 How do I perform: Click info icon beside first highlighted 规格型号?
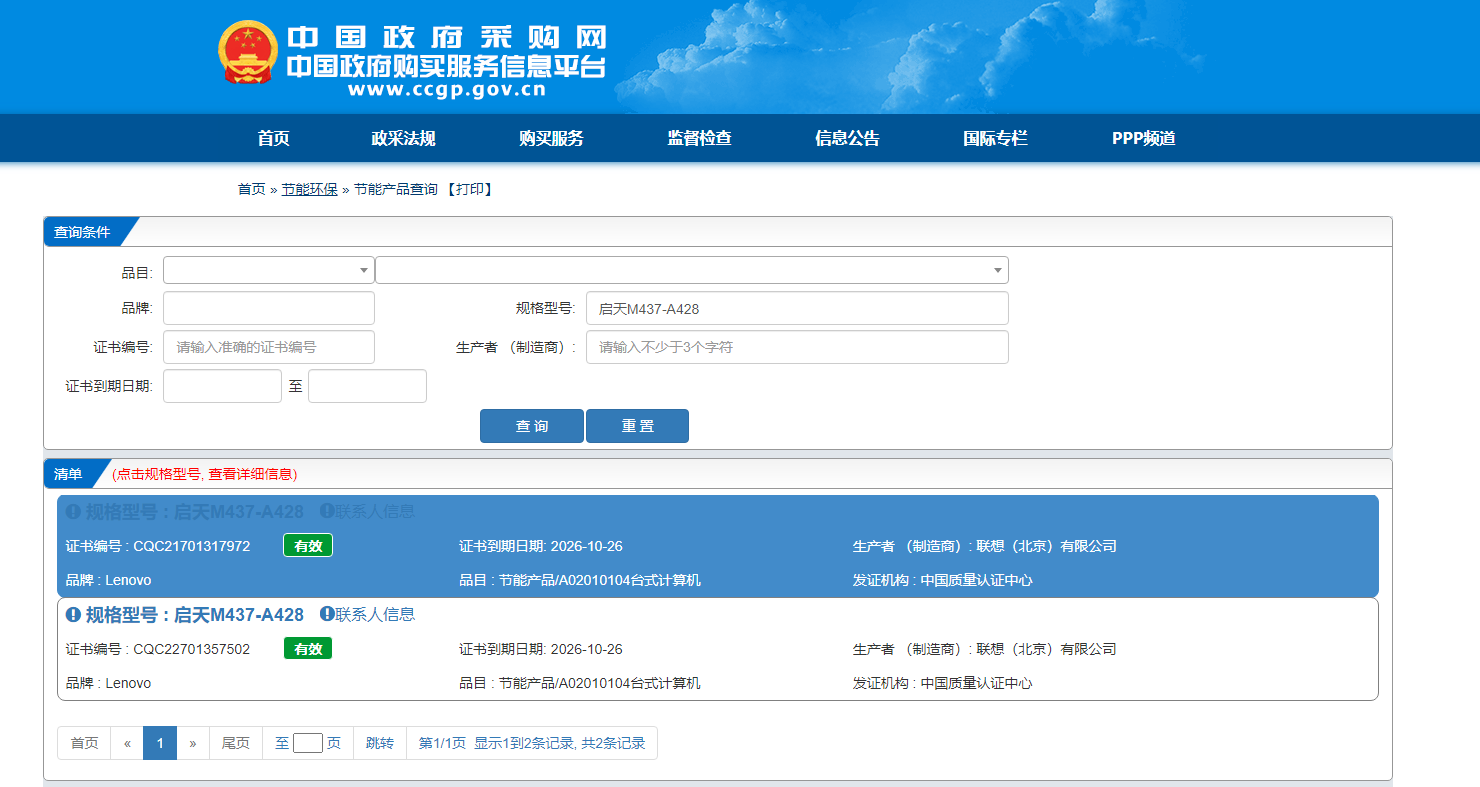pos(73,512)
